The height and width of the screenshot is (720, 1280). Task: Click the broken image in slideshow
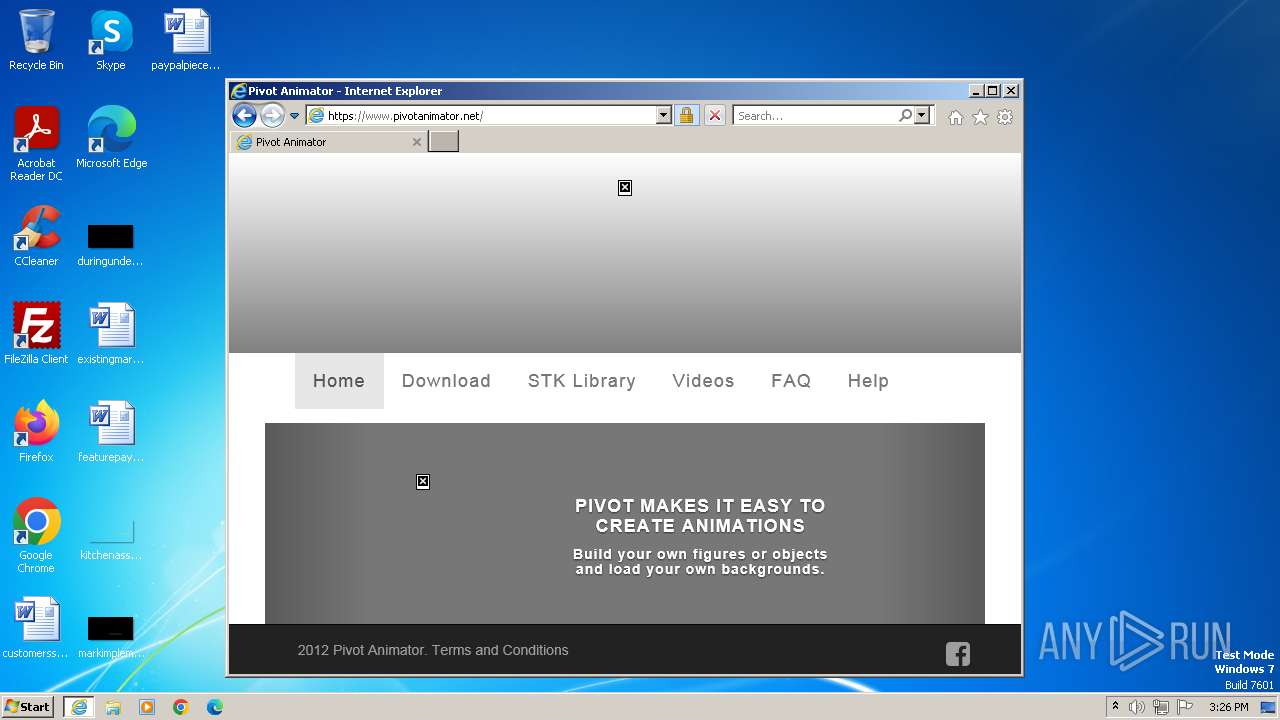pos(423,482)
